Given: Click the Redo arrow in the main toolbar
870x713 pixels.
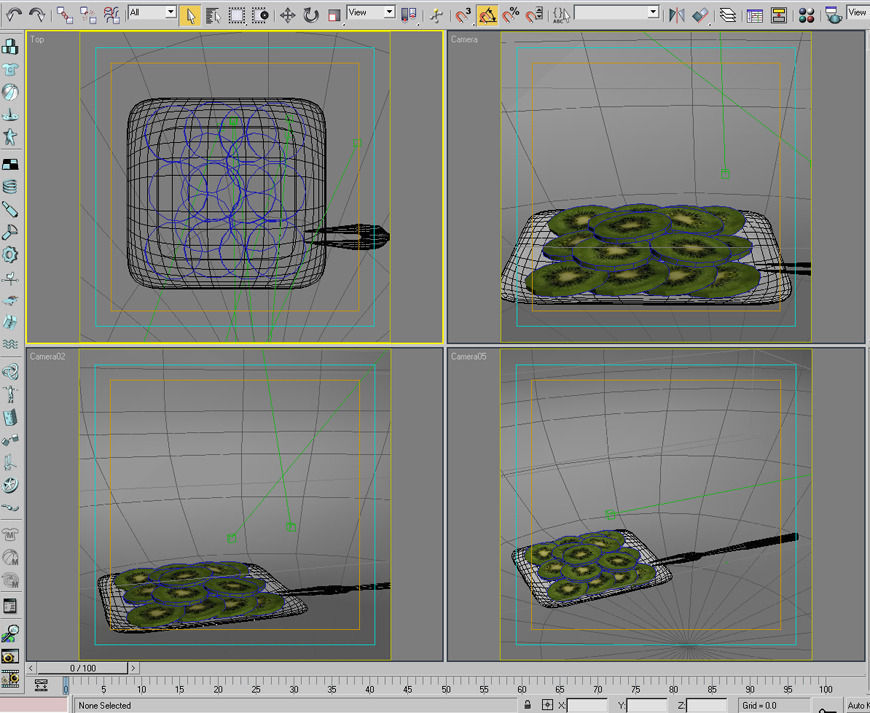Looking at the screenshot, I should pyautogui.click(x=37, y=14).
